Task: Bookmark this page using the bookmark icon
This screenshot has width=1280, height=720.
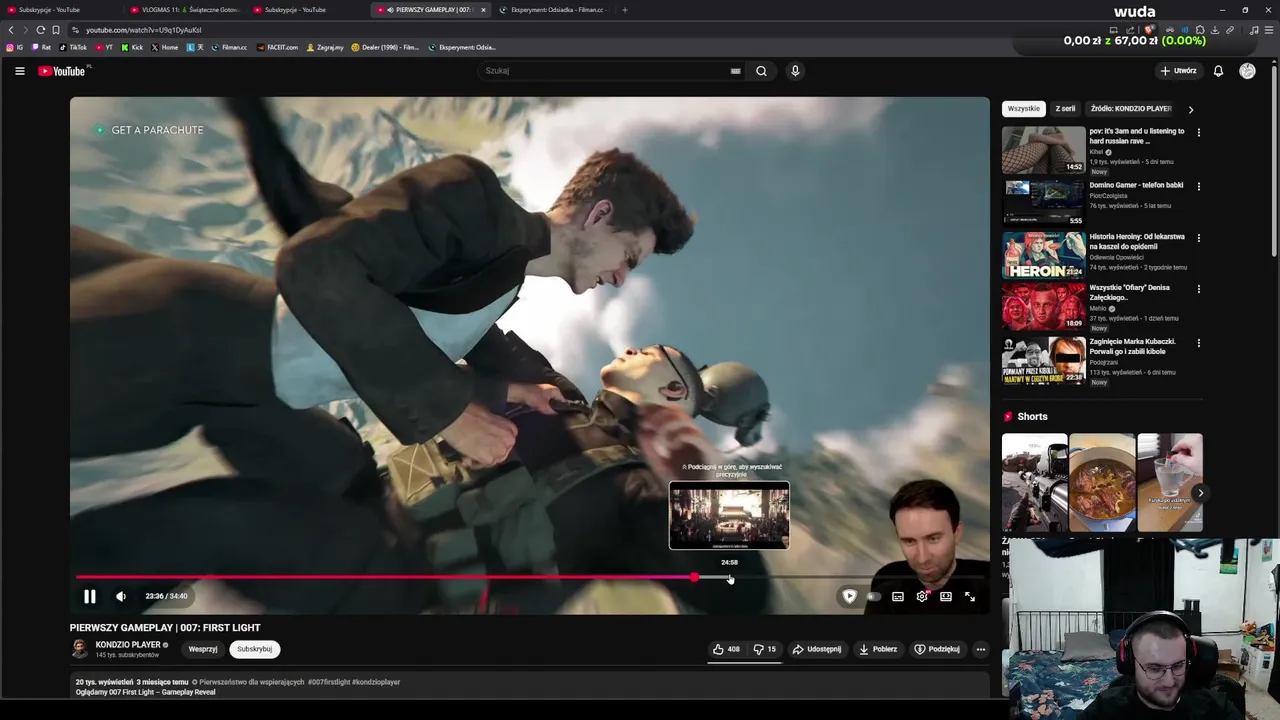Action: tap(56, 30)
